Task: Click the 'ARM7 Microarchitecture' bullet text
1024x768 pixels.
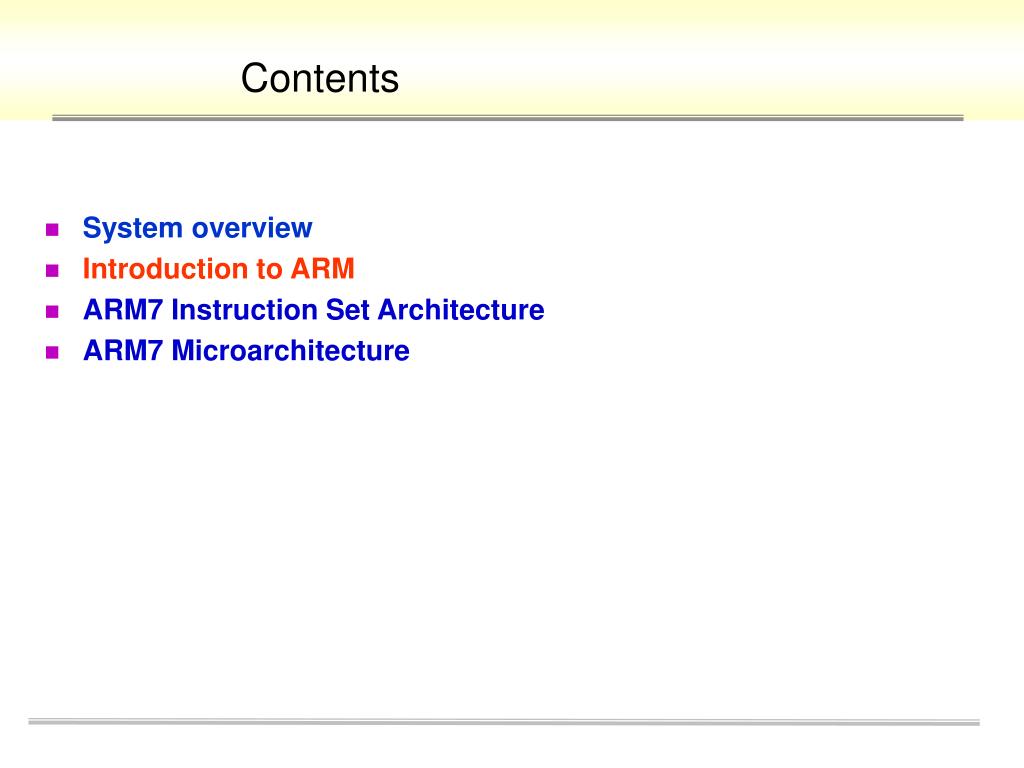Action: coord(246,351)
